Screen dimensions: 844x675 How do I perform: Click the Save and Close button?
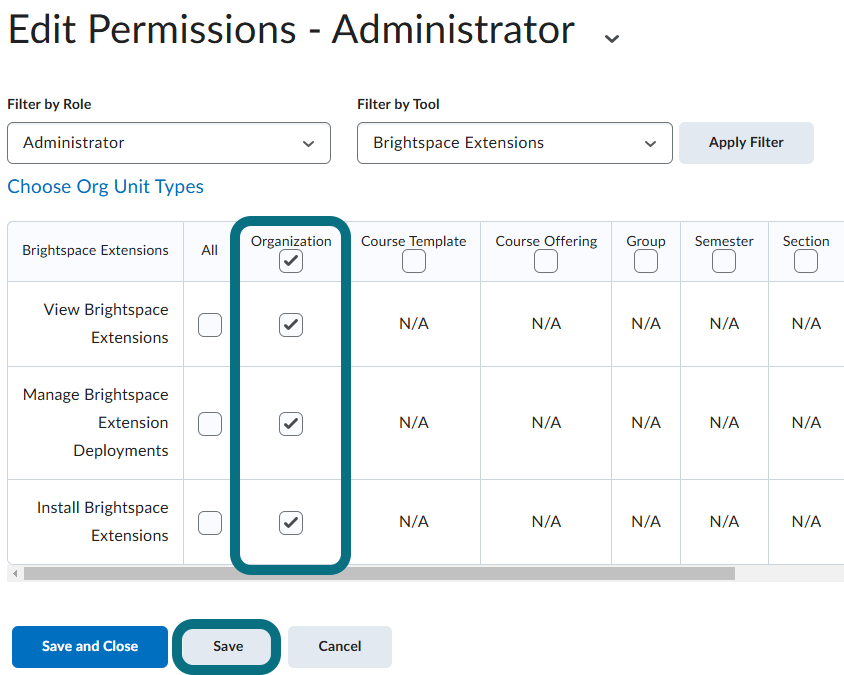pyautogui.click(x=90, y=646)
